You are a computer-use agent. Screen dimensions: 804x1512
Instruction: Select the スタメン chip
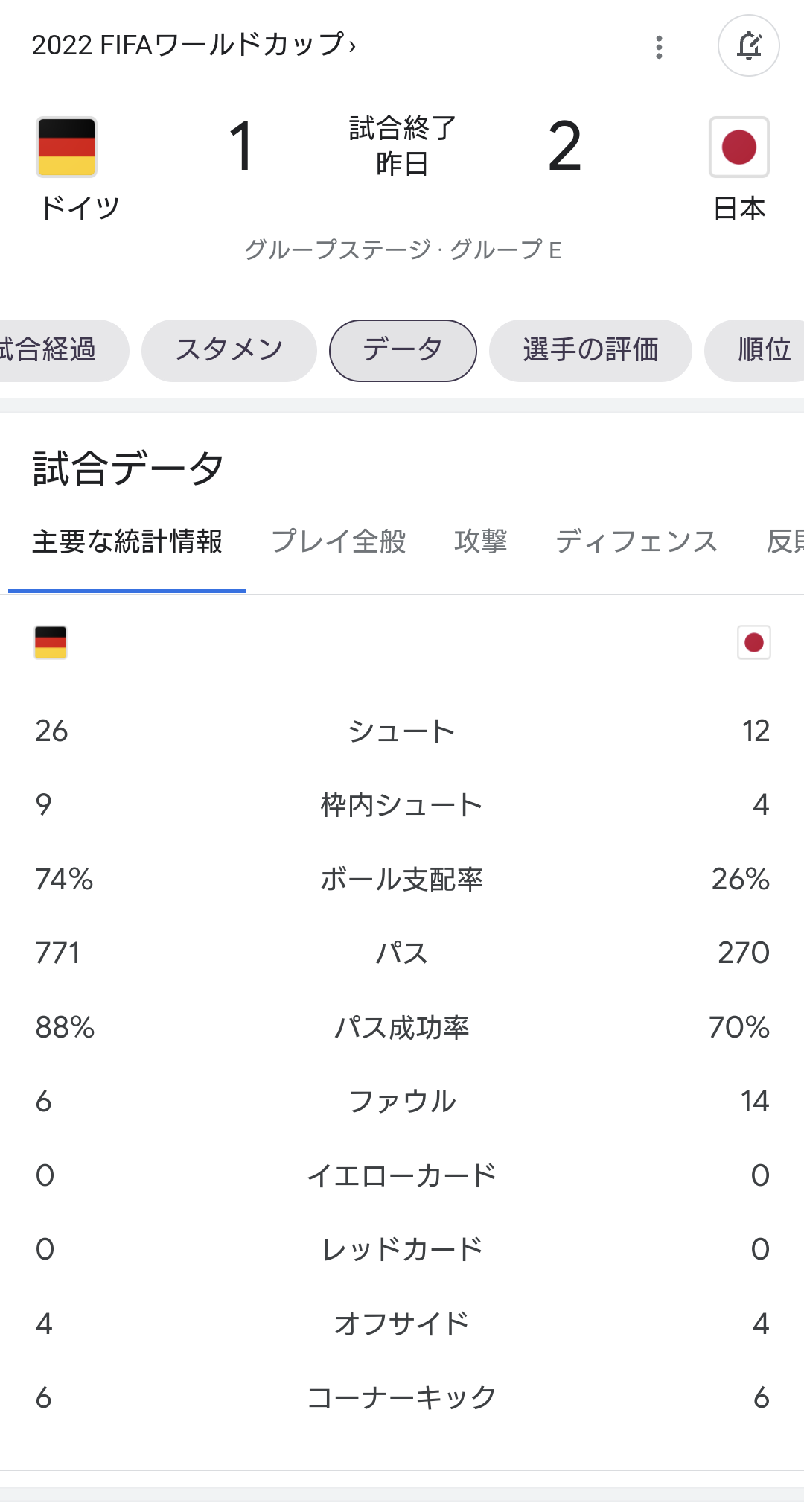229,350
